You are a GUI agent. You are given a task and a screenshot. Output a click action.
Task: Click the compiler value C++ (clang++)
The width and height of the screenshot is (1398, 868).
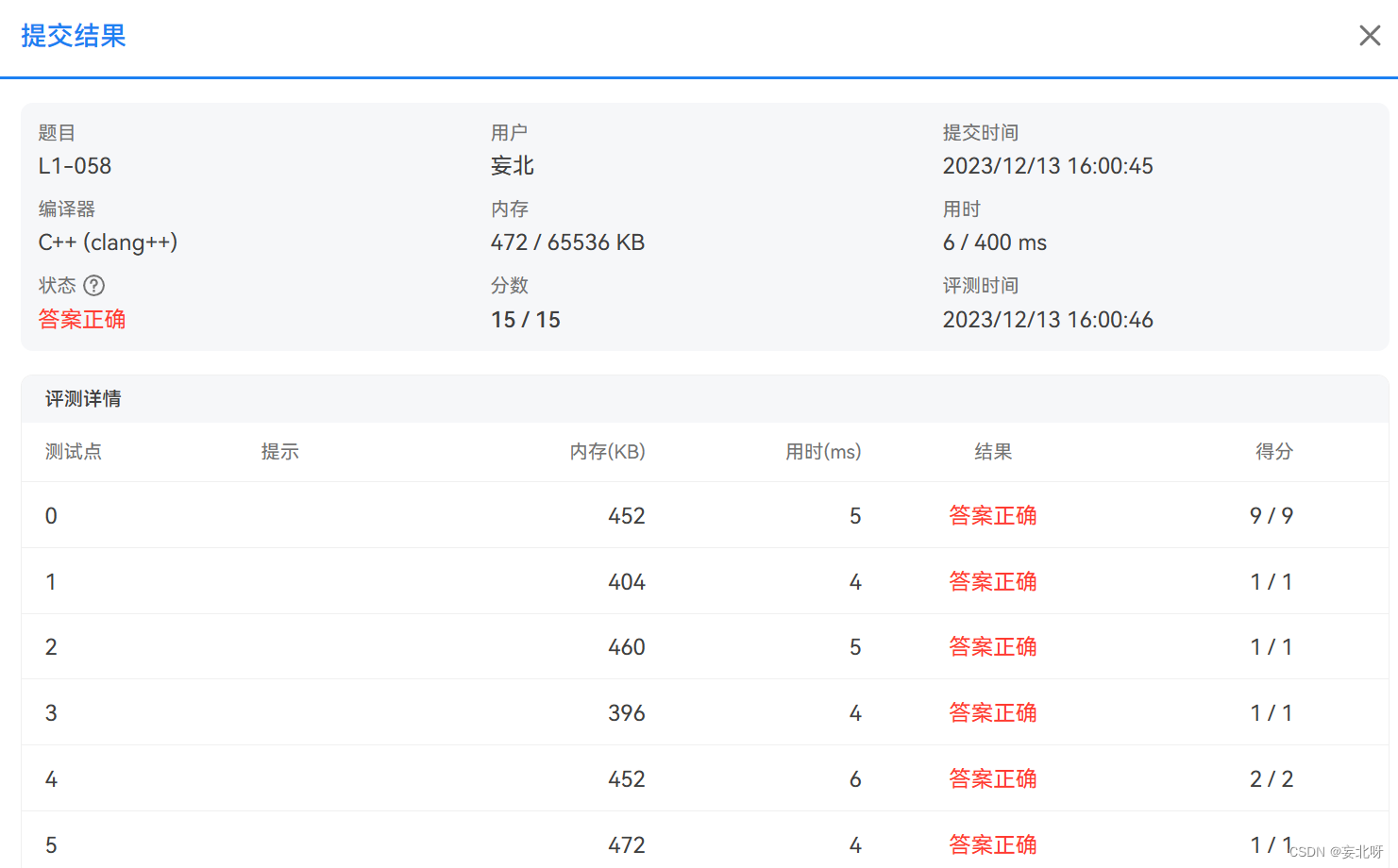pyautogui.click(x=108, y=242)
